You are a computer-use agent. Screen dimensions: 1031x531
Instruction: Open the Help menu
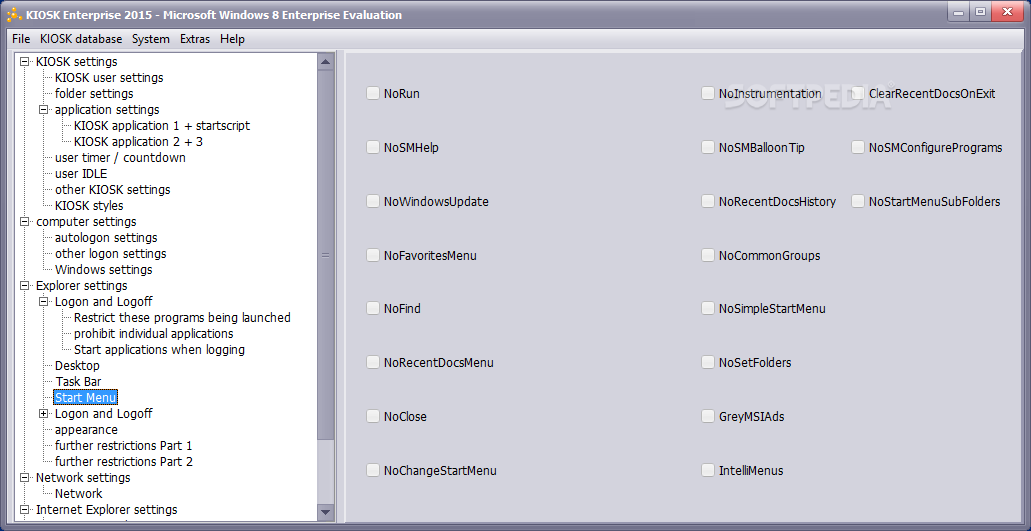coord(232,39)
